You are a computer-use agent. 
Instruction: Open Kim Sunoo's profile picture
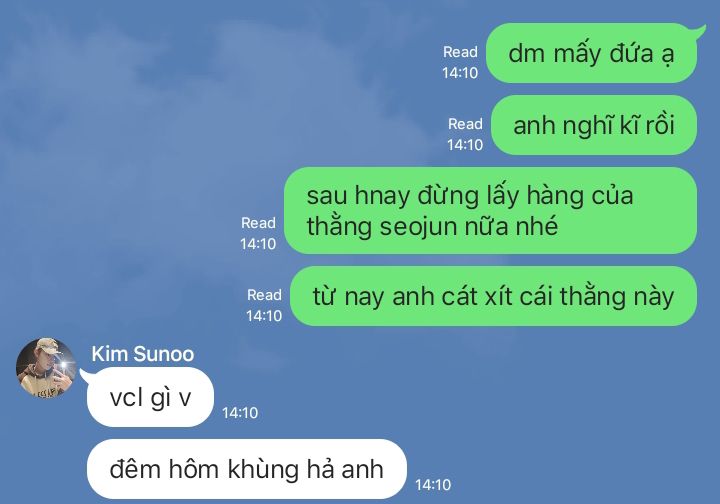tap(46, 368)
